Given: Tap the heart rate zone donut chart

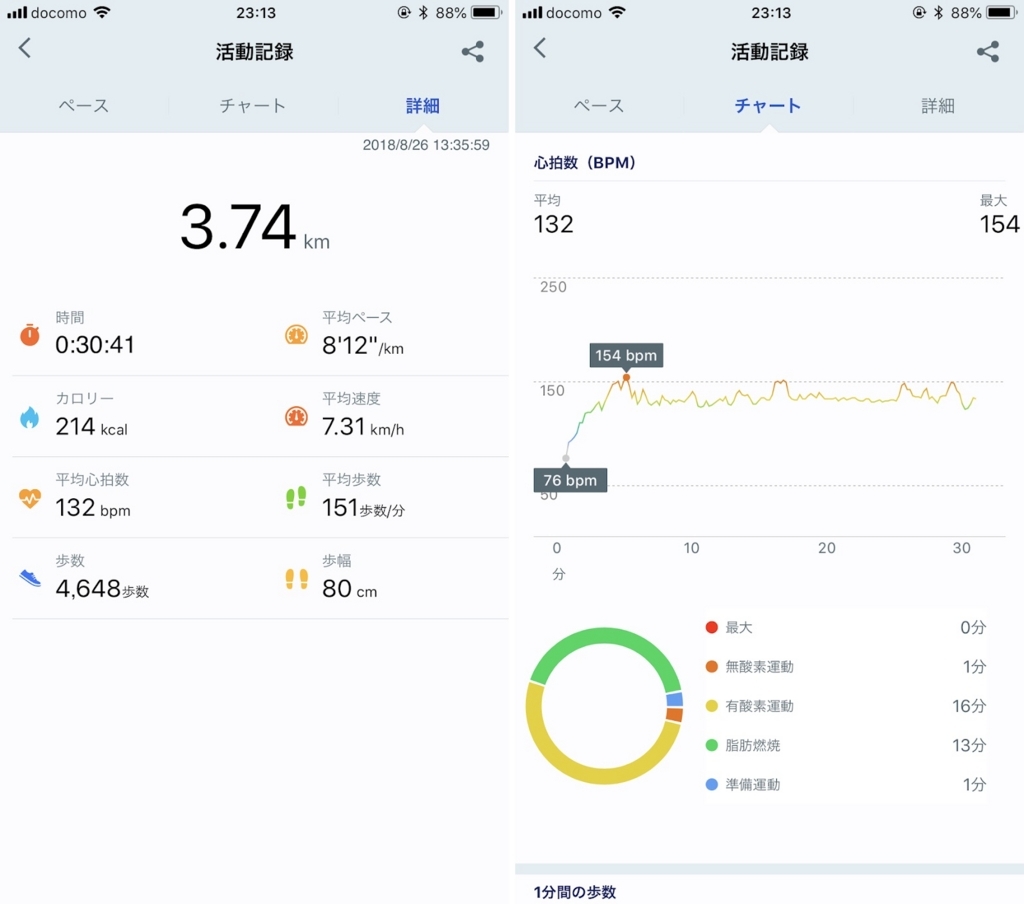Looking at the screenshot, I should coord(605,706).
